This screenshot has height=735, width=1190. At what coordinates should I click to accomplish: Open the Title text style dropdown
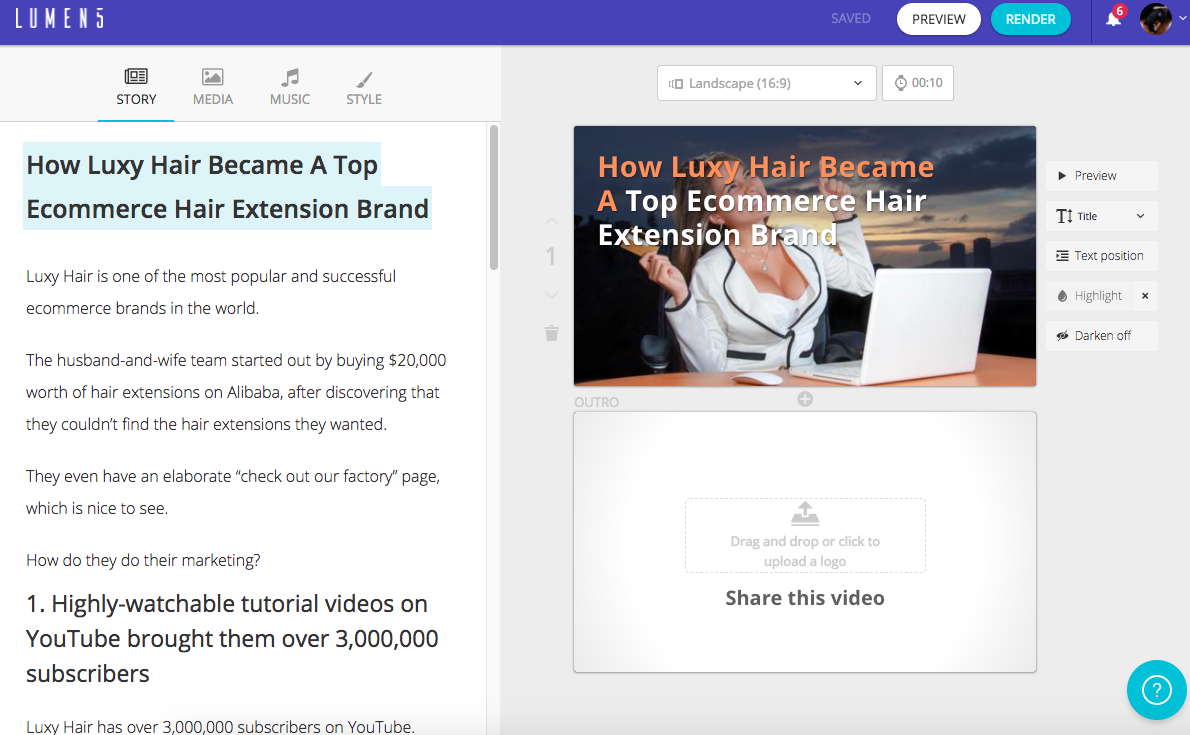pyautogui.click(x=1102, y=216)
